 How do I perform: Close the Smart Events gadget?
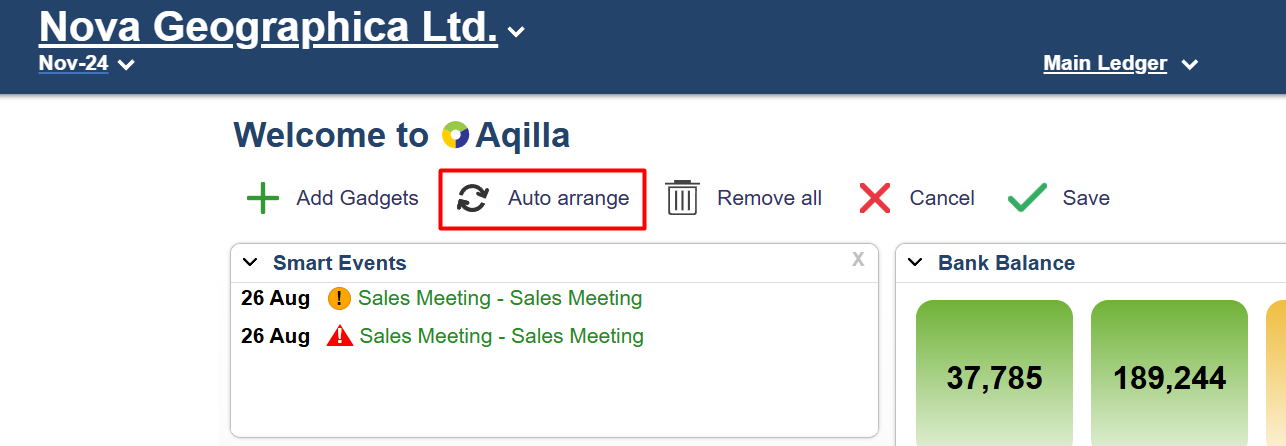(858, 260)
